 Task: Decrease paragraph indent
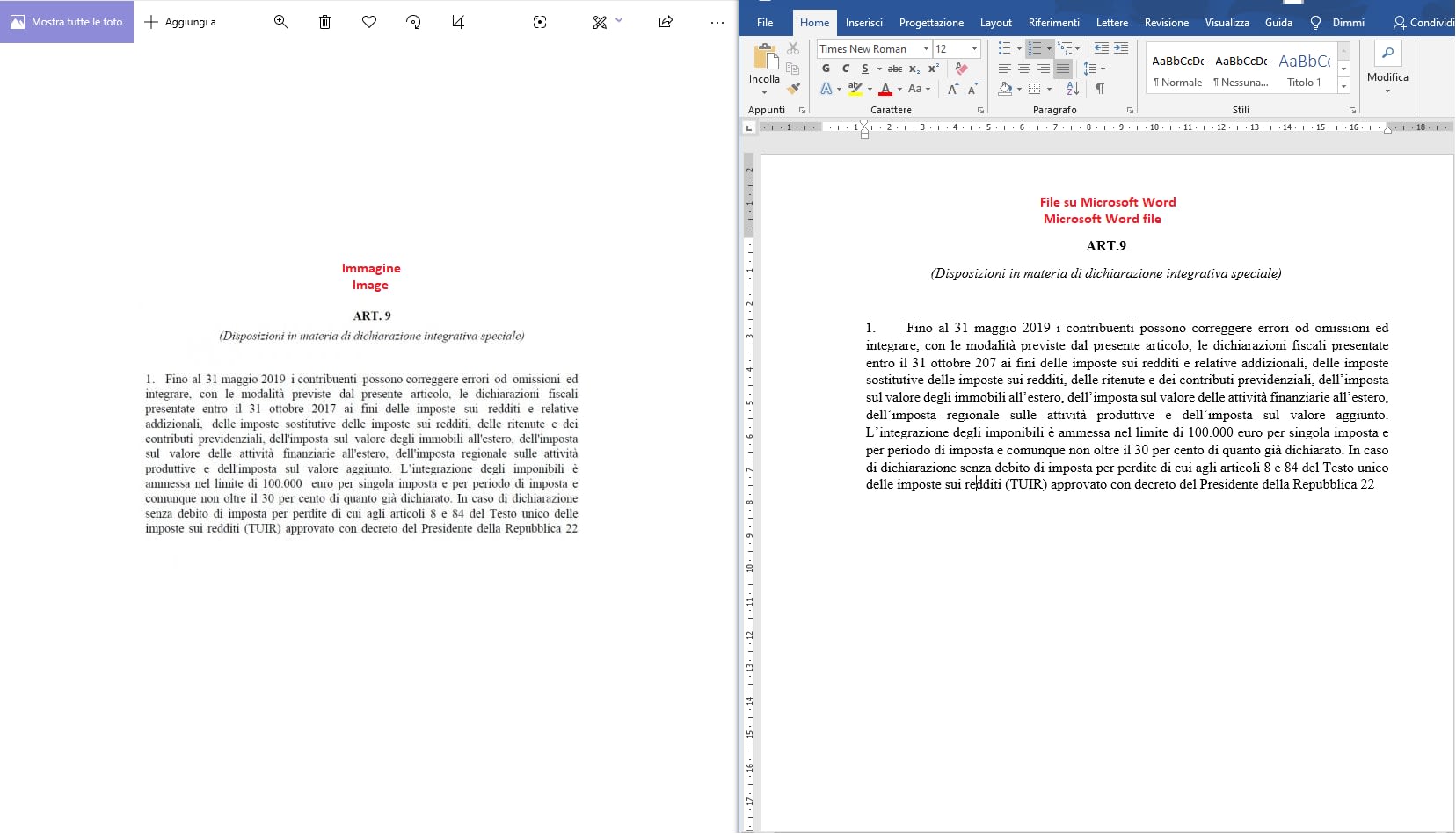point(1101,48)
